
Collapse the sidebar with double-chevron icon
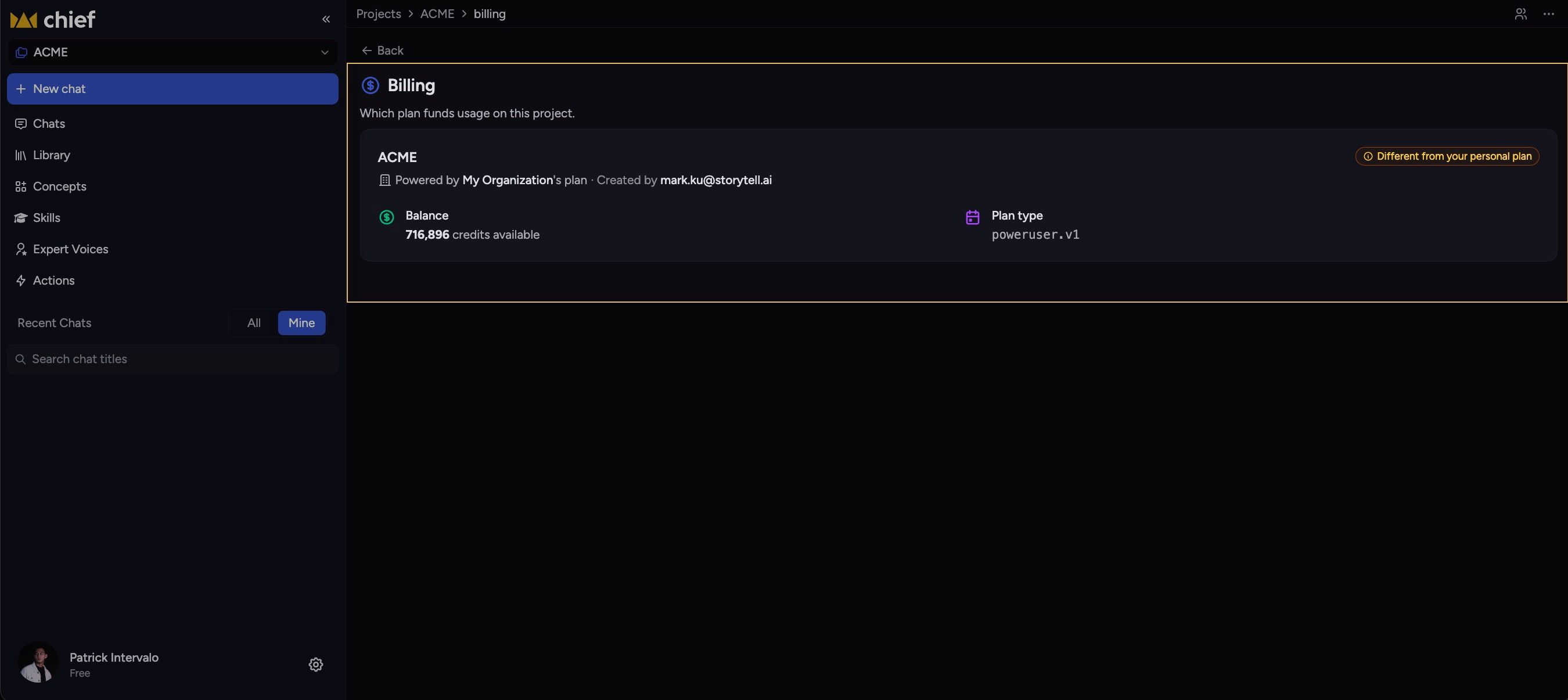coord(326,20)
